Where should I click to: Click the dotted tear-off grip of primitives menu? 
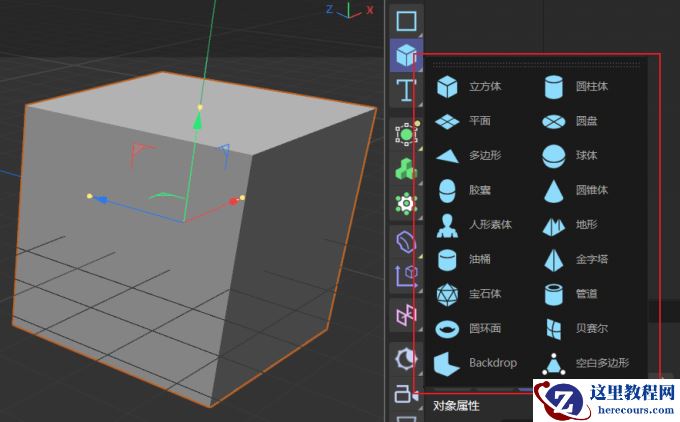click(x=536, y=64)
